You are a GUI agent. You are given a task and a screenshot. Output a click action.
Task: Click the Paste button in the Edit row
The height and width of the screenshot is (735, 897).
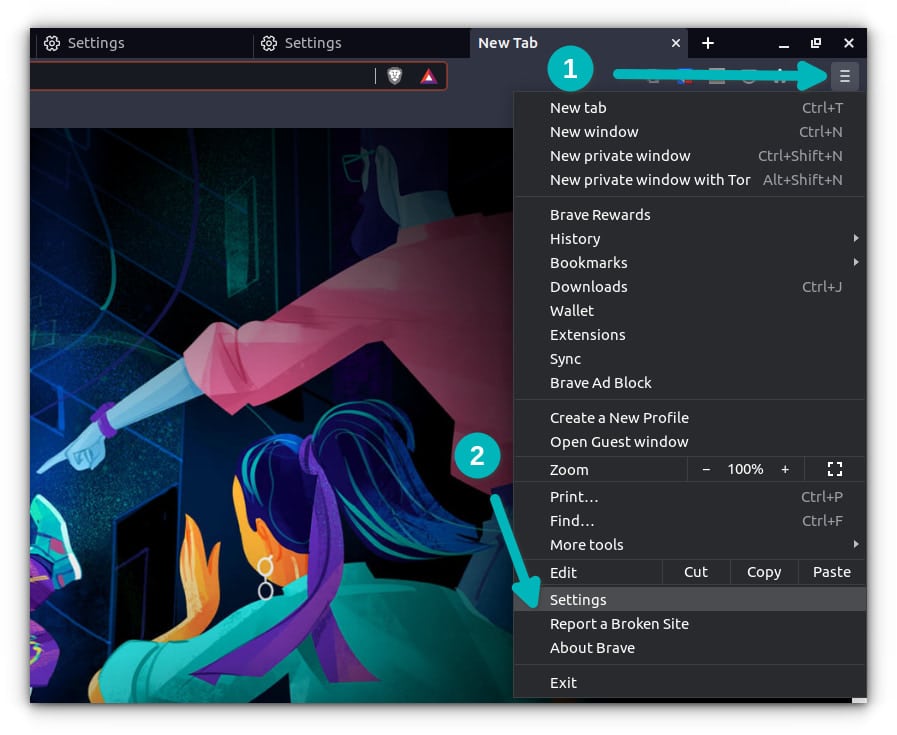[831, 571]
